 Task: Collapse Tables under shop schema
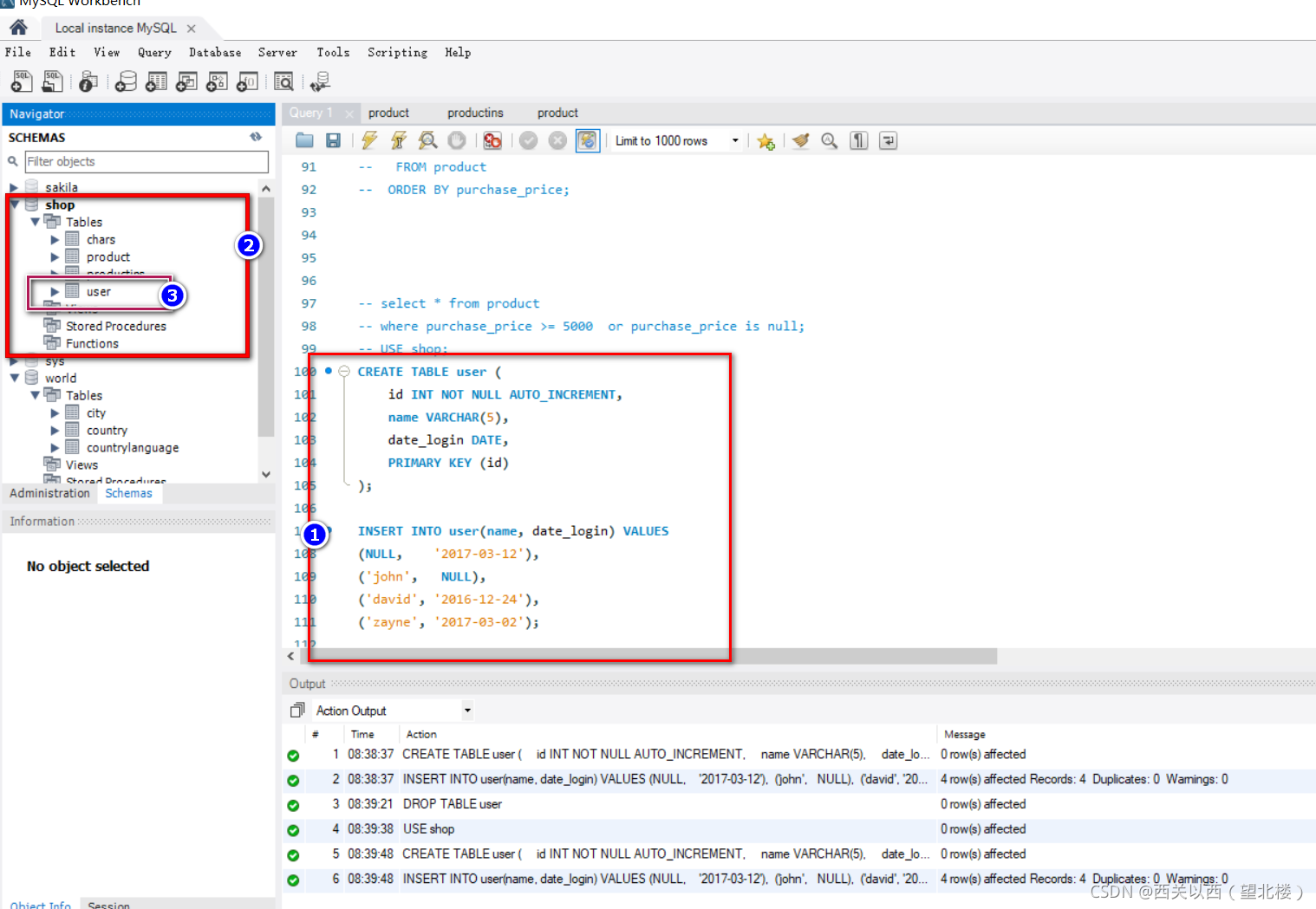[x=35, y=222]
